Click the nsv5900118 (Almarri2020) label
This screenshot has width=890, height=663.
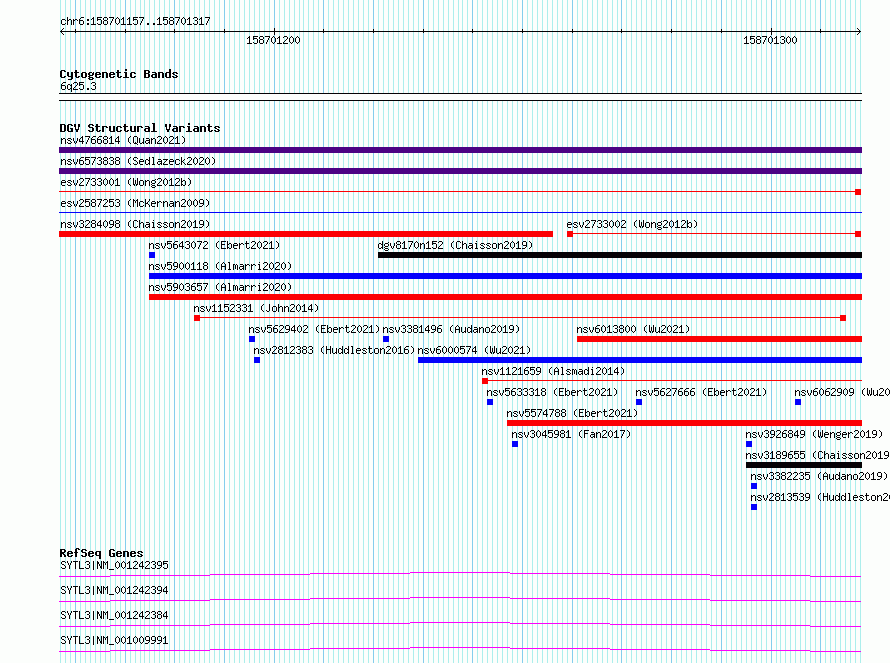pos(220,266)
